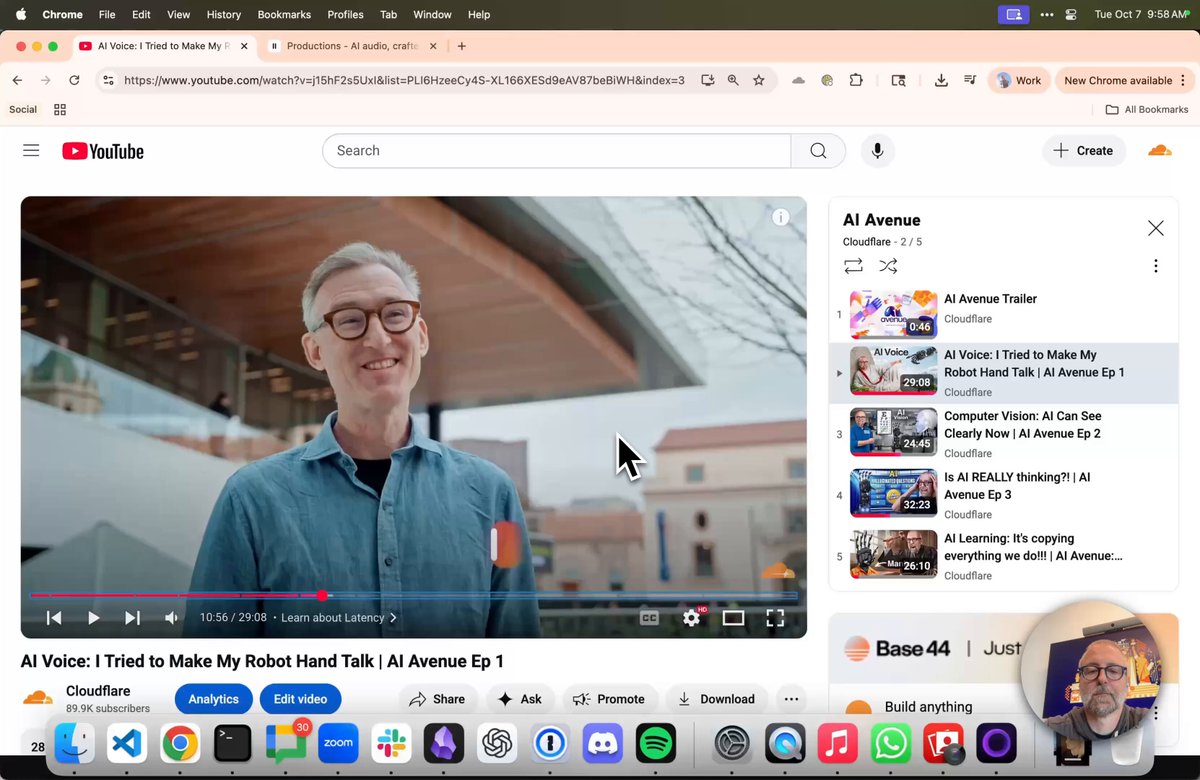Skip to the previous playlist video

pos(54,618)
